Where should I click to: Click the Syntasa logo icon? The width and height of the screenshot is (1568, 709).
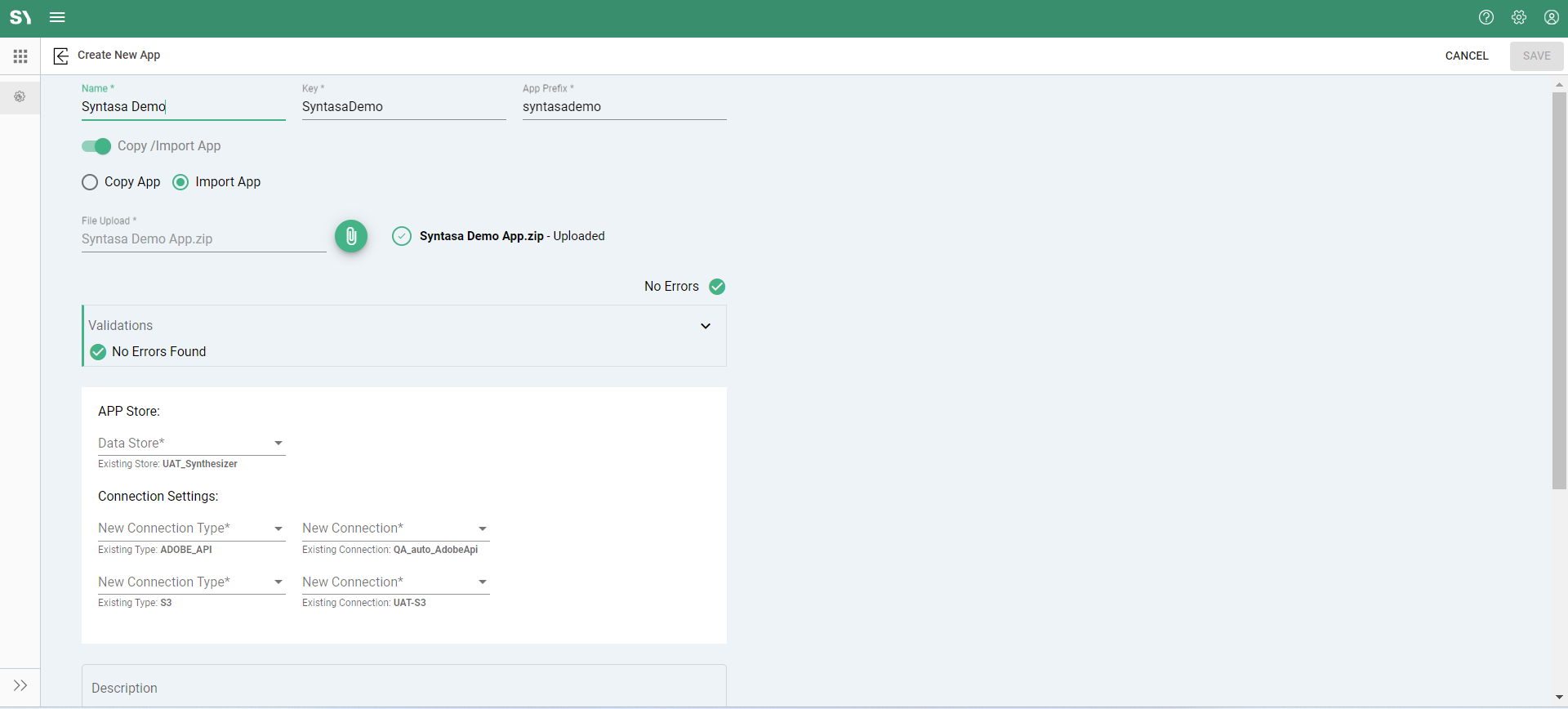tap(20, 17)
